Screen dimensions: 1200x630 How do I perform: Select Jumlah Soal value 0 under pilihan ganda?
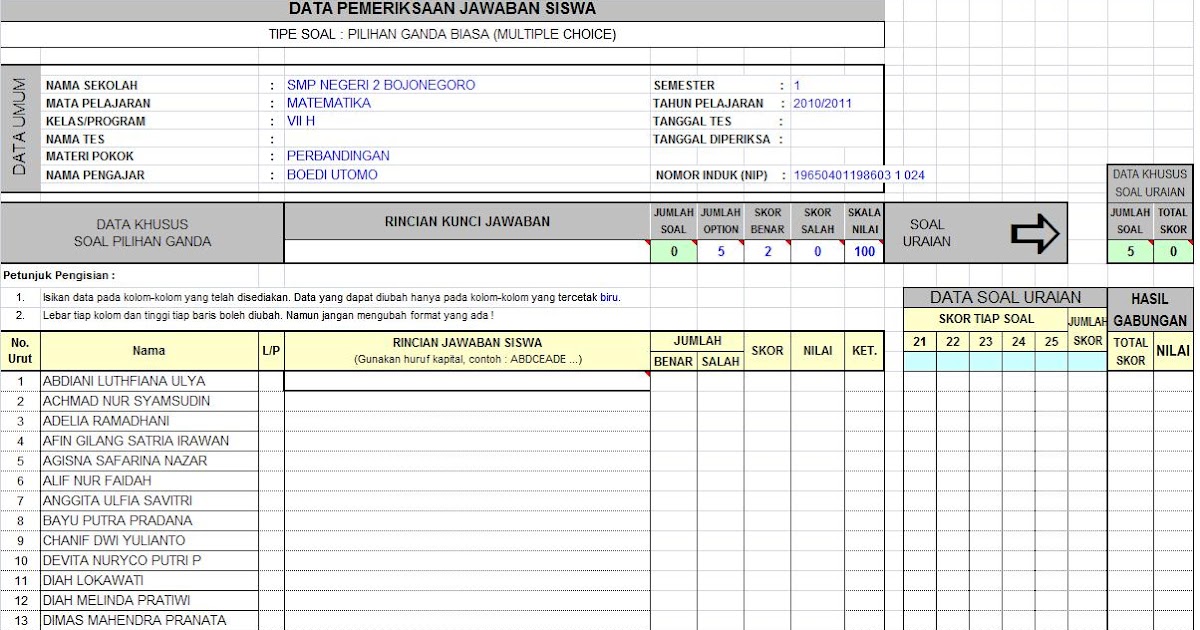pyautogui.click(x=674, y=251)
